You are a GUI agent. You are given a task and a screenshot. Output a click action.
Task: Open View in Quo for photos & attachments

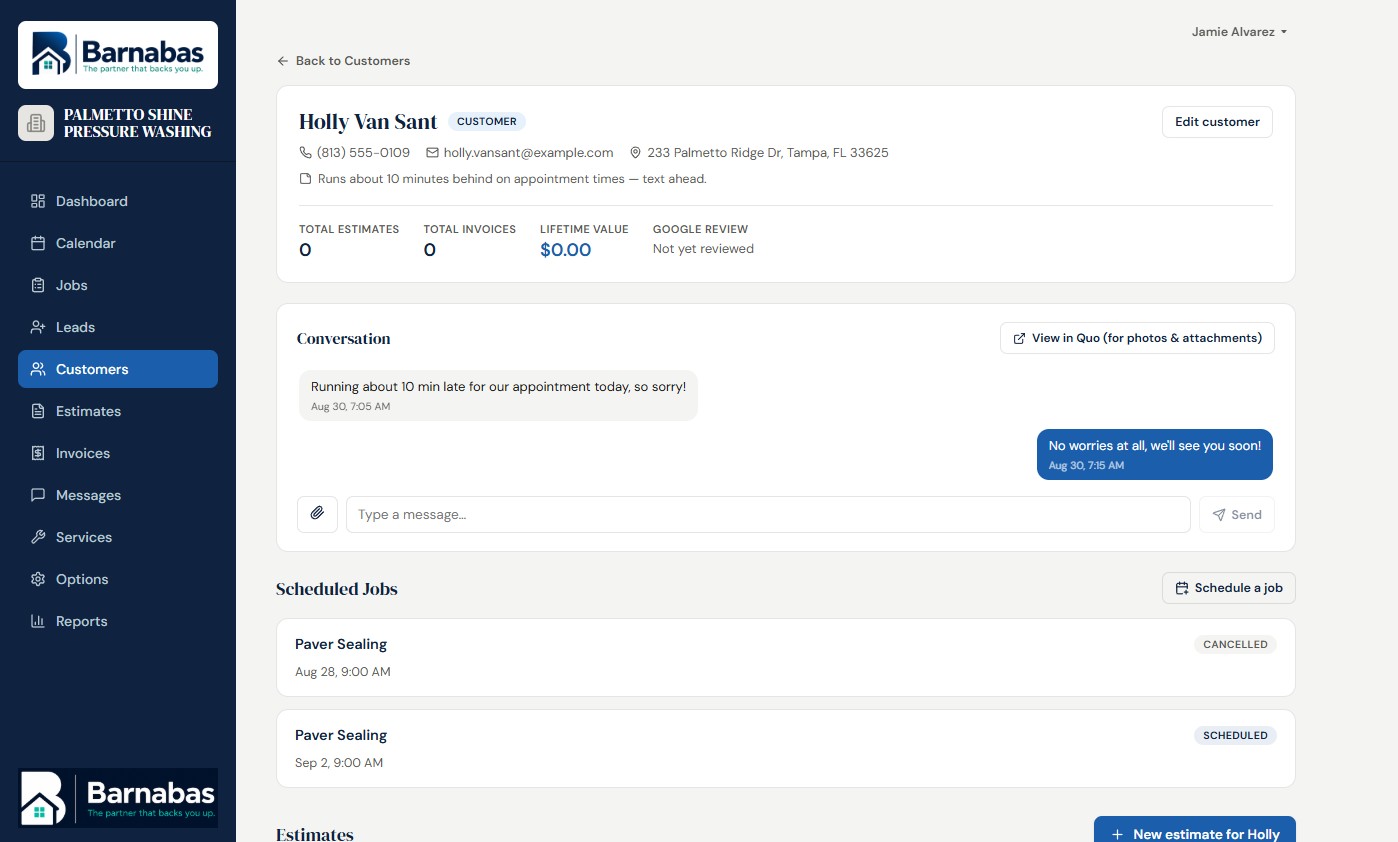point(1137,338)
